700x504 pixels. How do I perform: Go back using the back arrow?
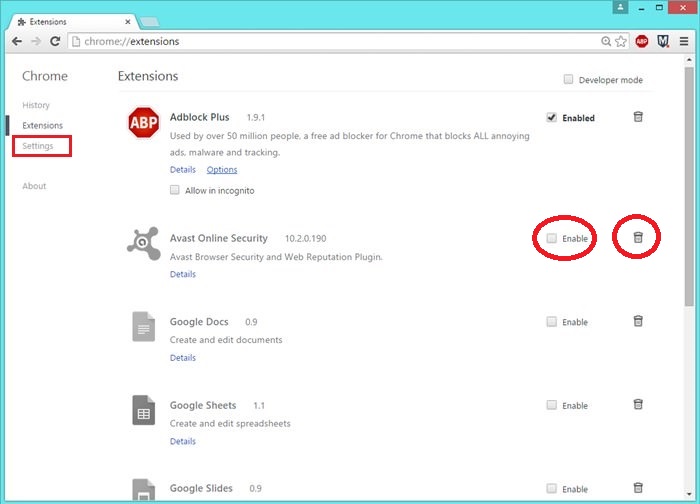(x=17, y=42)
